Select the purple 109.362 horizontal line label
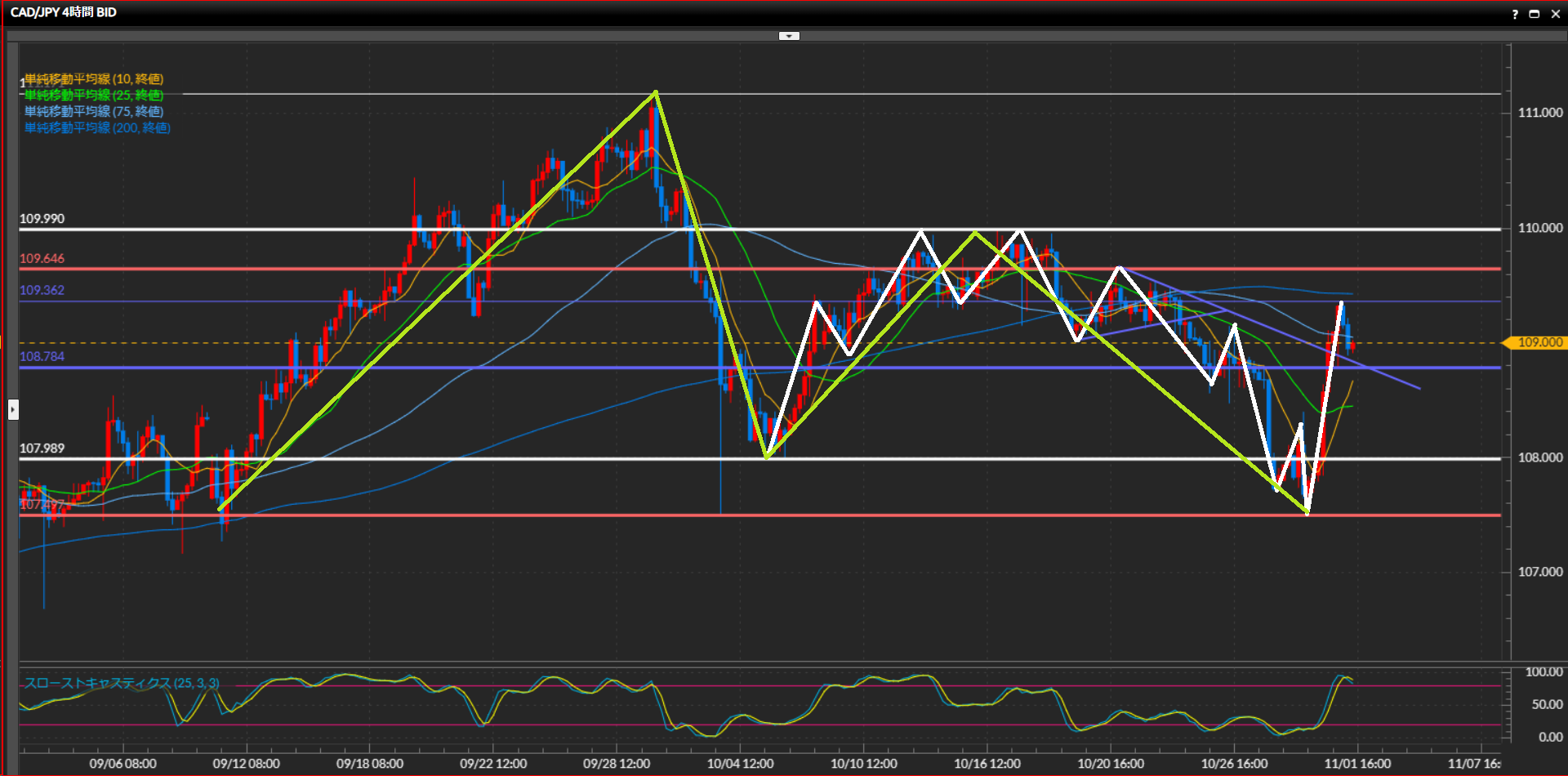Image resolution: width=1568 pixels, height=776 pixels. (42, 290)
